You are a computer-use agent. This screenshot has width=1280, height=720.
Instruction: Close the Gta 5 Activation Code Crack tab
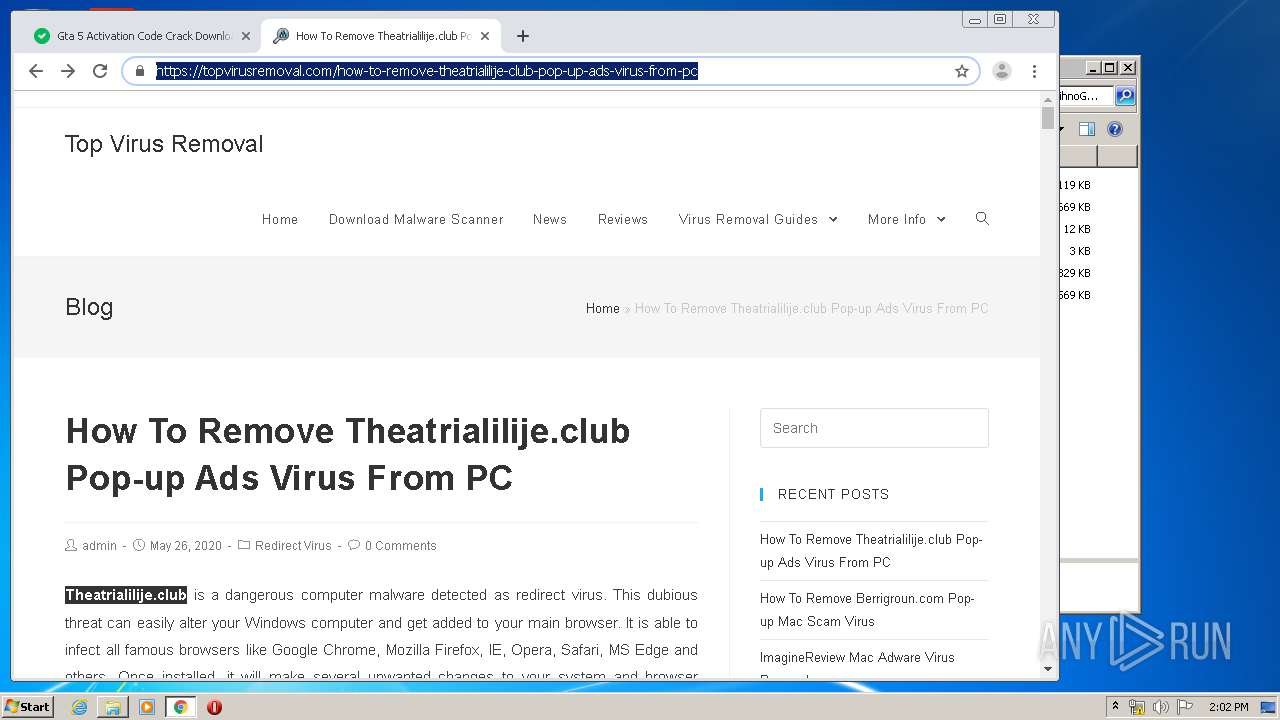[246, 36]
